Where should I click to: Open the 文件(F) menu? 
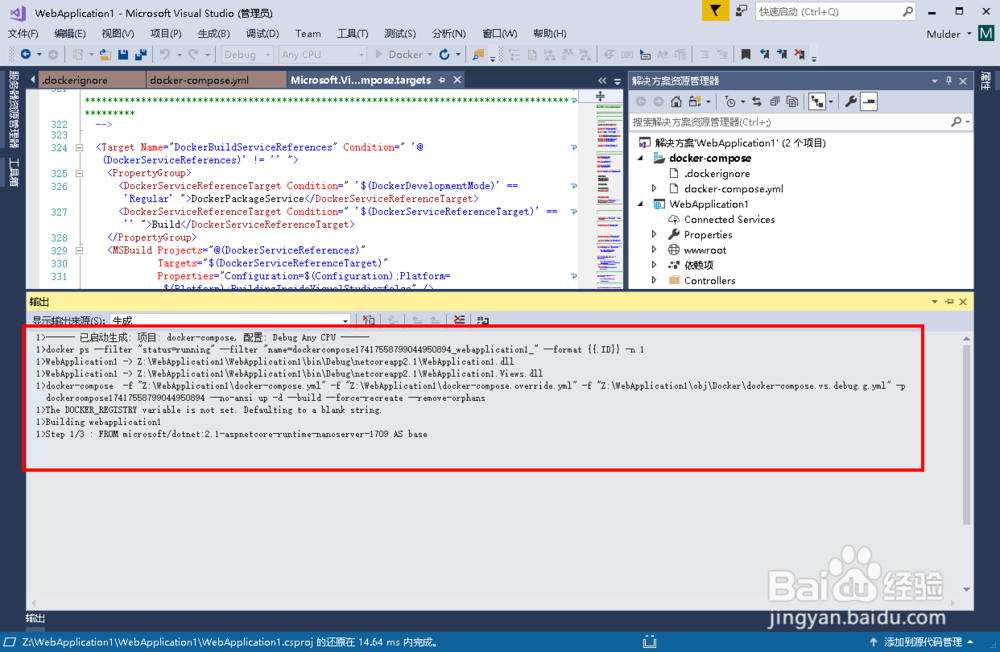point(23,34)
